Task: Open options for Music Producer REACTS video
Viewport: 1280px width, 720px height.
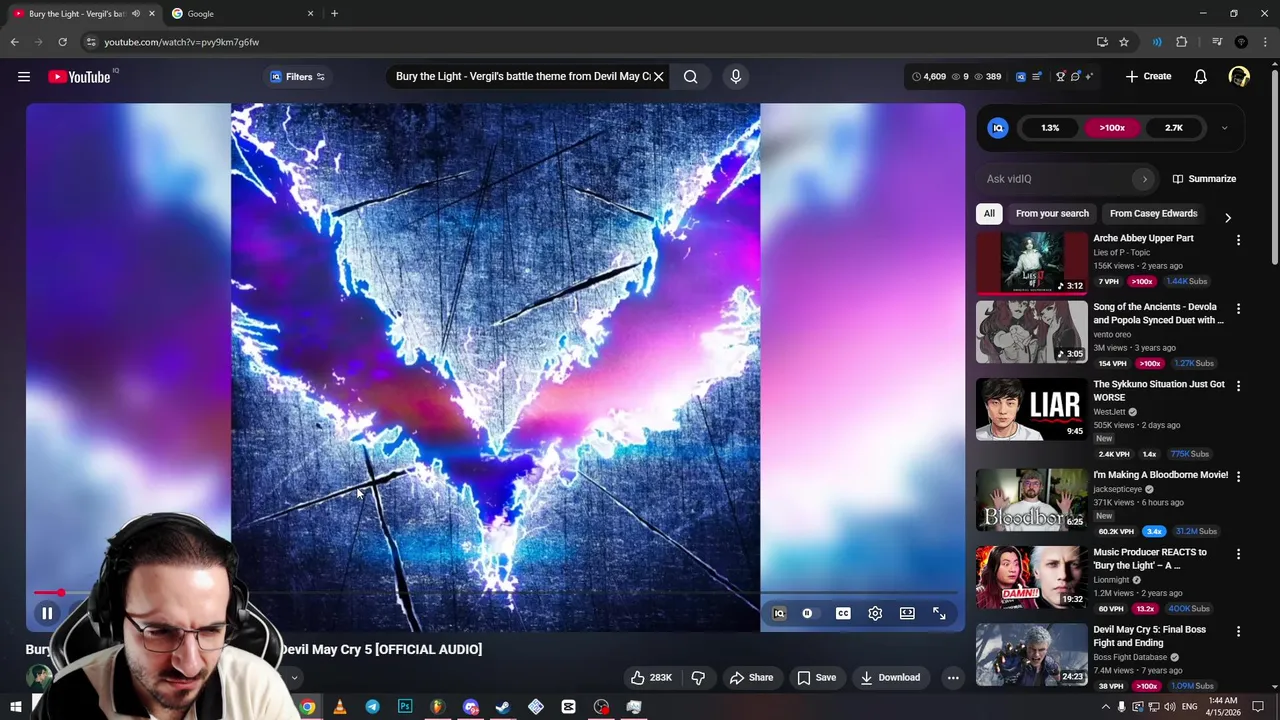Action: (x=1238, y=554)
